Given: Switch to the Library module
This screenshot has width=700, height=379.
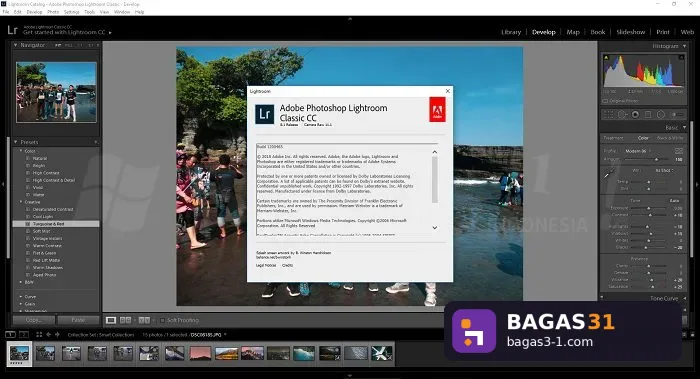Looking at the screenshot, I should click(511, 32).
